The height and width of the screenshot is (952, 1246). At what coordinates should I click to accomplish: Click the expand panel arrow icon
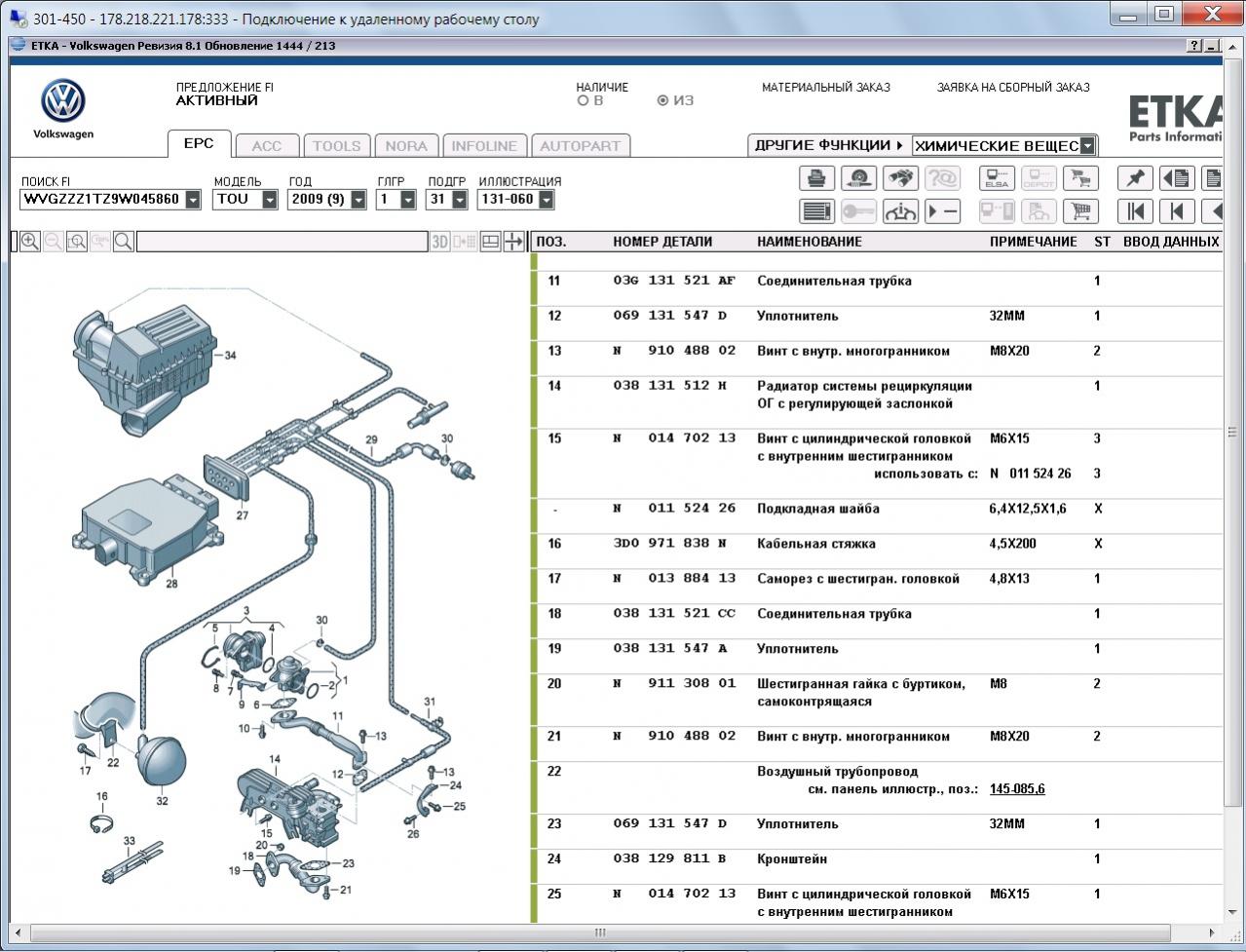click(x=514, y=242)
